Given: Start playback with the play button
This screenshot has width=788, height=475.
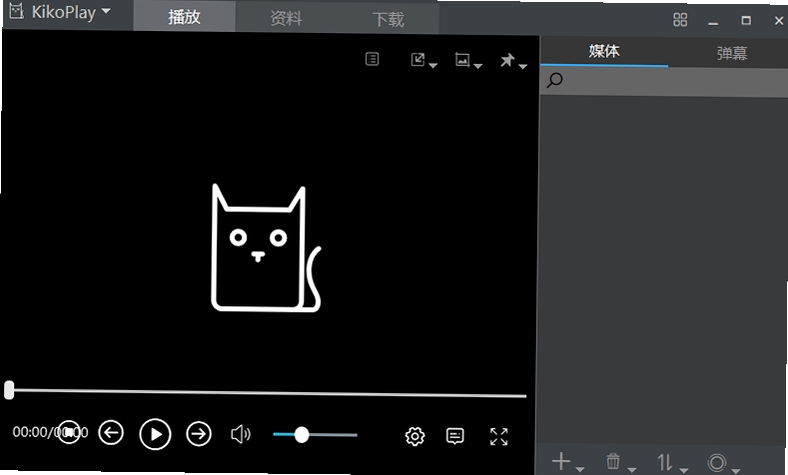Looking at the screenshot, I should [155, 434].
